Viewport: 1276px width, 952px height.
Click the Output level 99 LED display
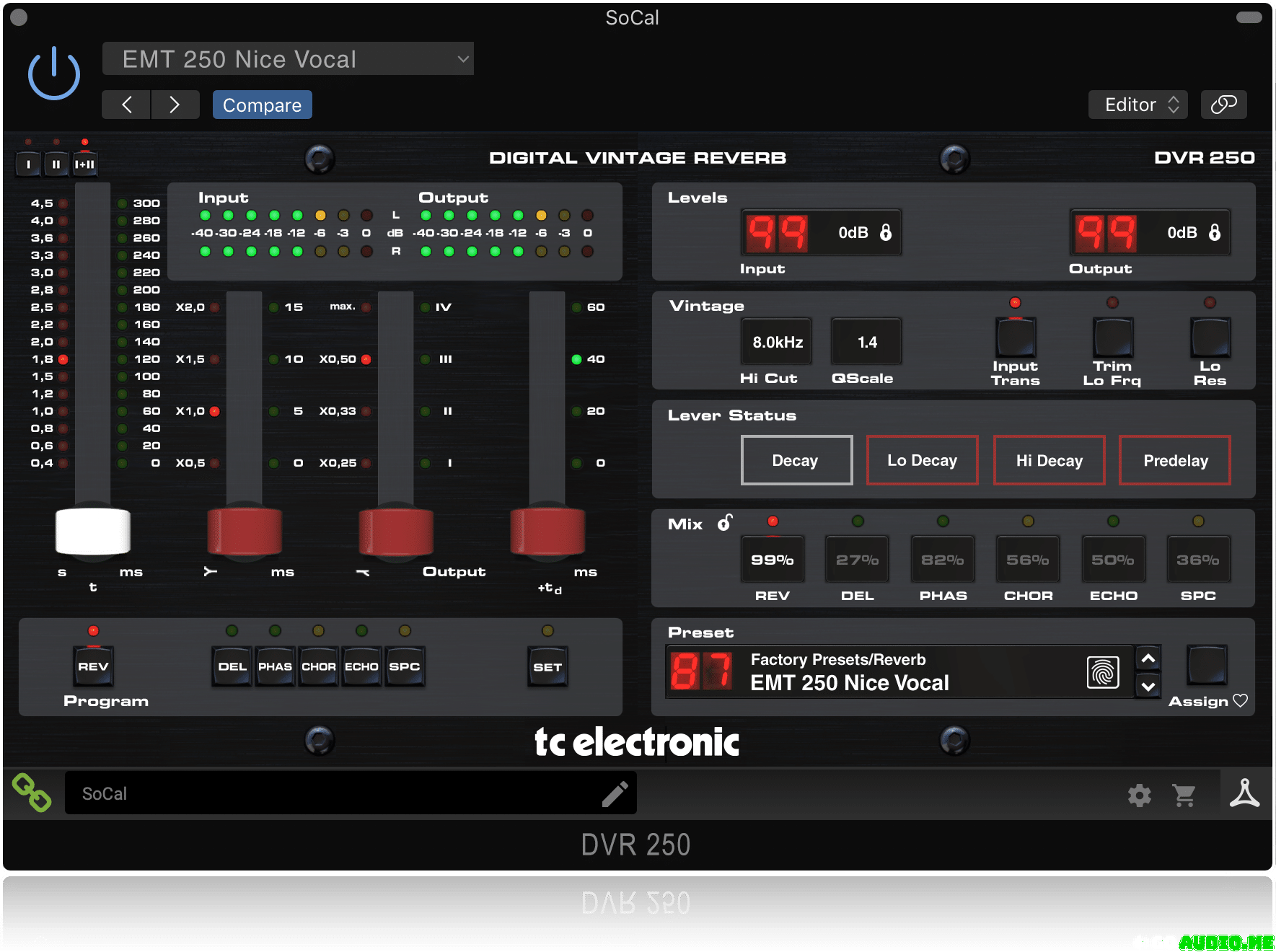[1106, 233]
